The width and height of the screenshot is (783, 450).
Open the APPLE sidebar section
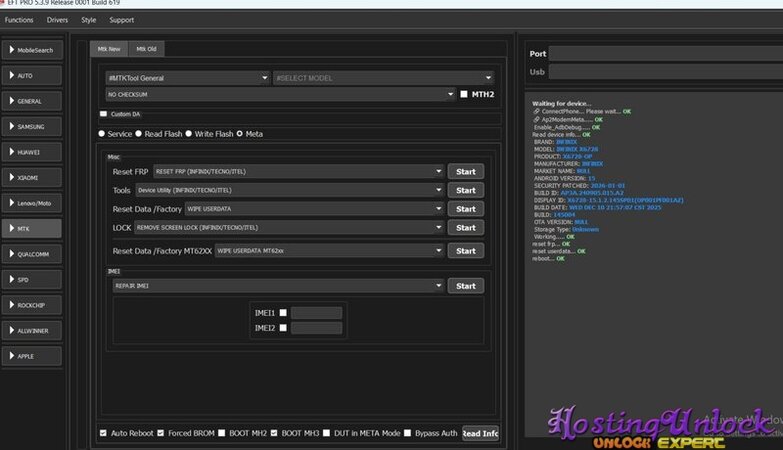pos(33,356)
